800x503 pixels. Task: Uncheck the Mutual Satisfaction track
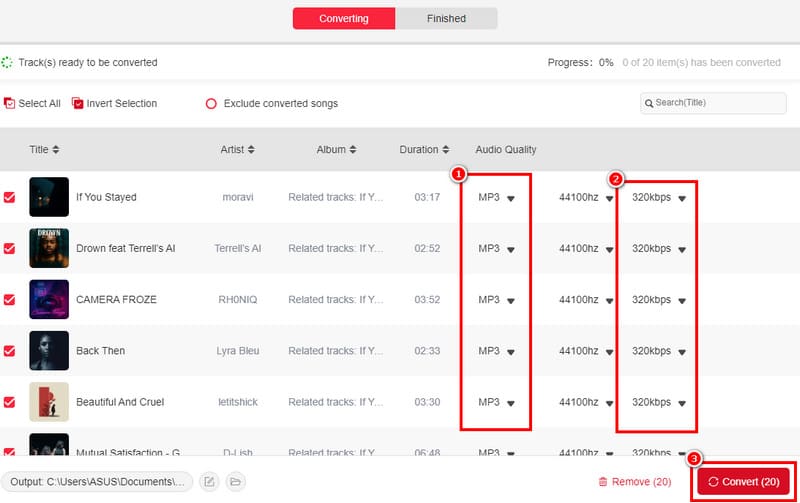tap(9, 451)
